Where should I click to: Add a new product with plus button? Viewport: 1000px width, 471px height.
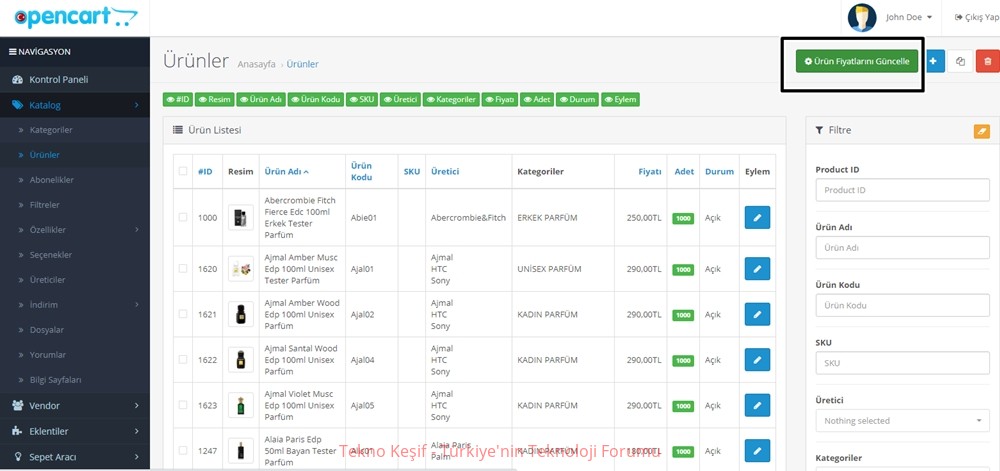(935, 61)
